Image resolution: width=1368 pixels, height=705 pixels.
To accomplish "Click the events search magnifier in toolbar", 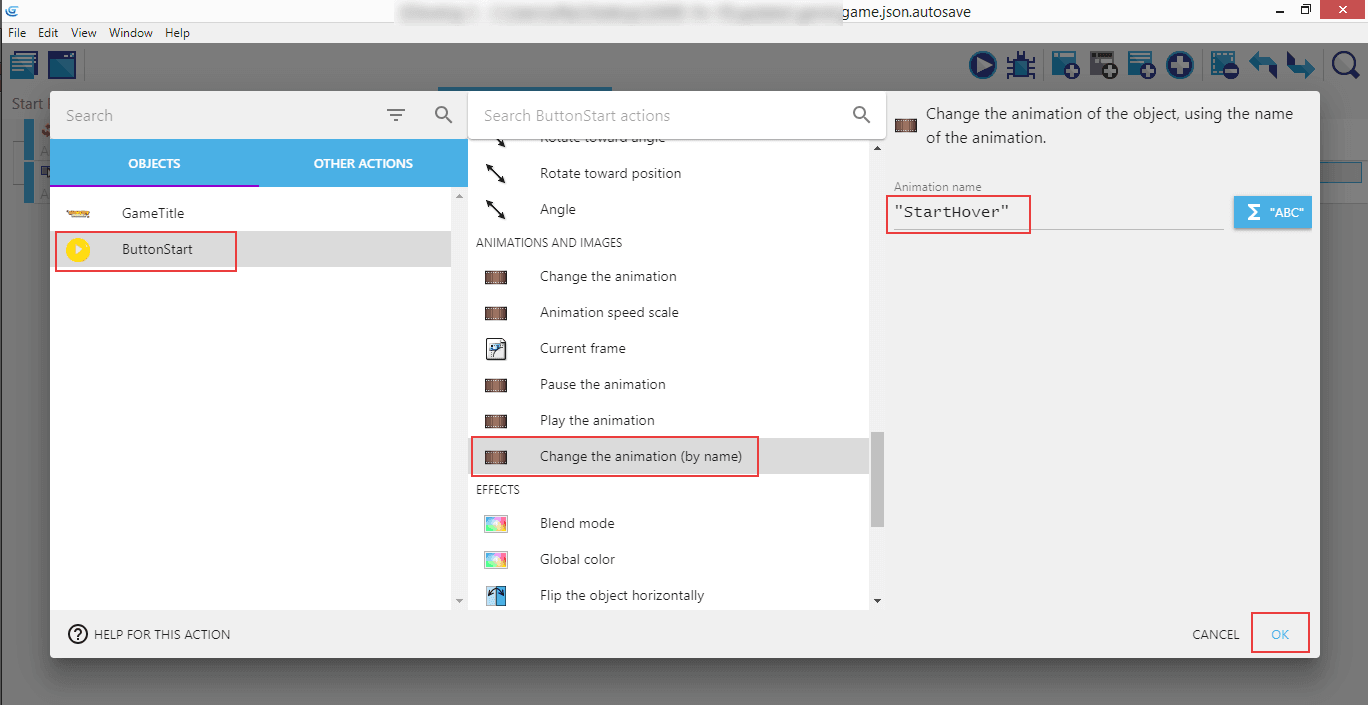I will 1345,66.
